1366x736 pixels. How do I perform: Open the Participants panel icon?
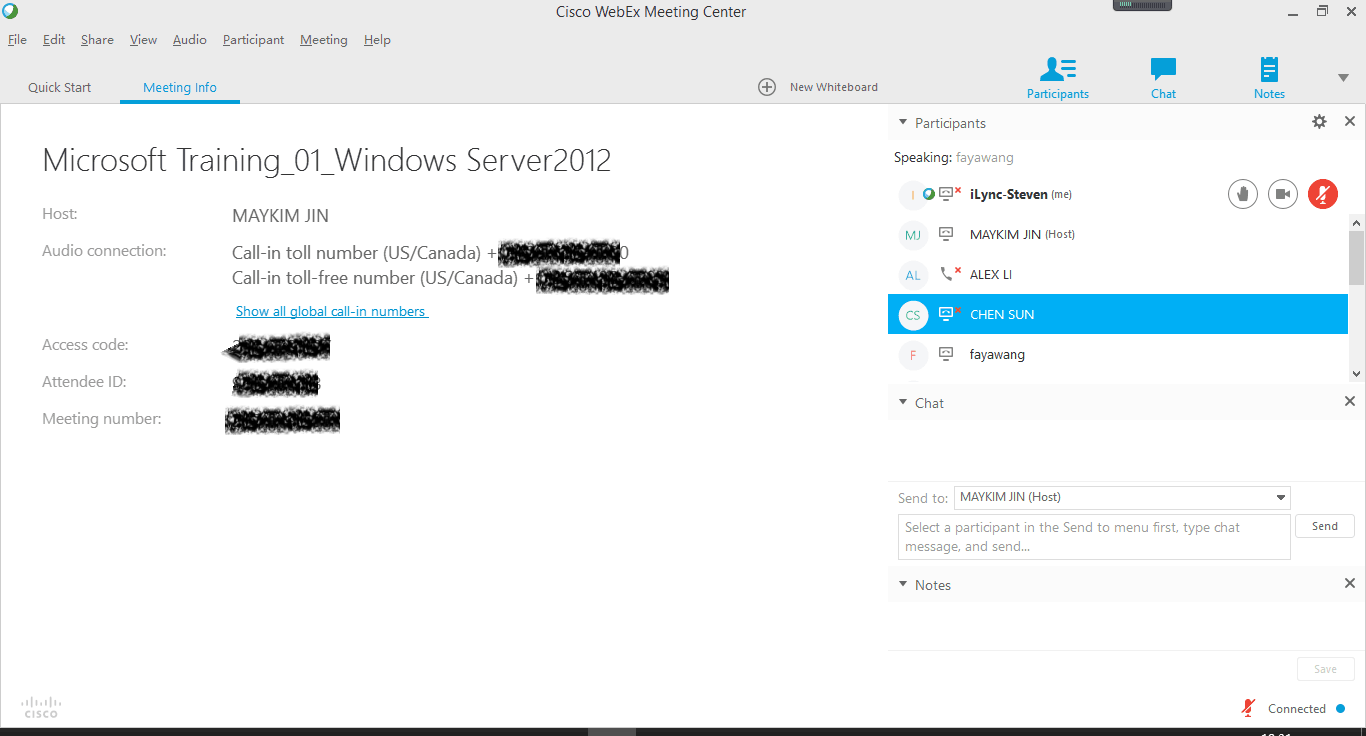[1057, 70]
